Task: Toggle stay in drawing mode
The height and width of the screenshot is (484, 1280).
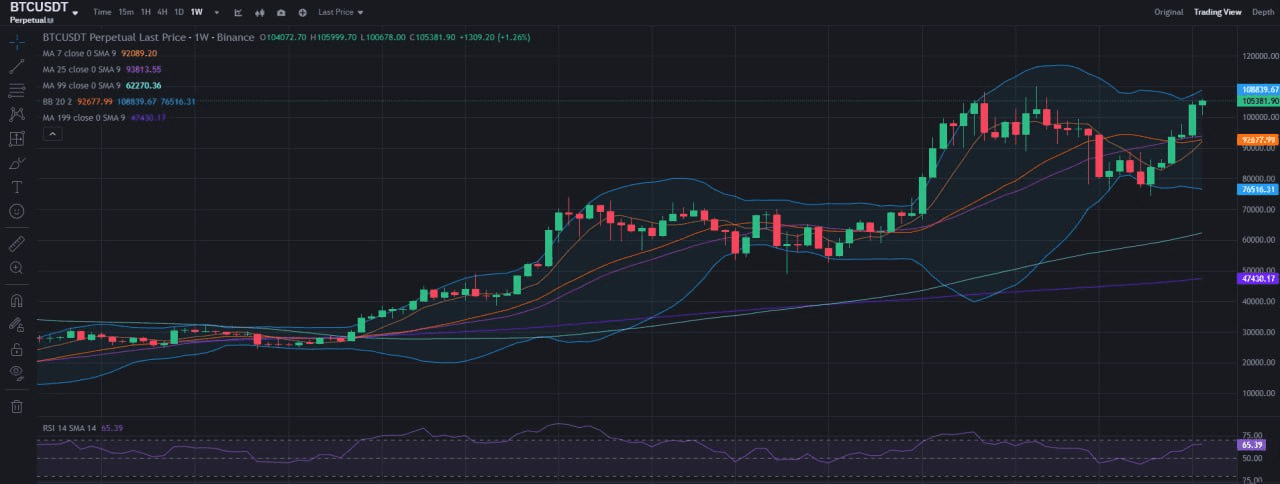Action: pos(16,325)
